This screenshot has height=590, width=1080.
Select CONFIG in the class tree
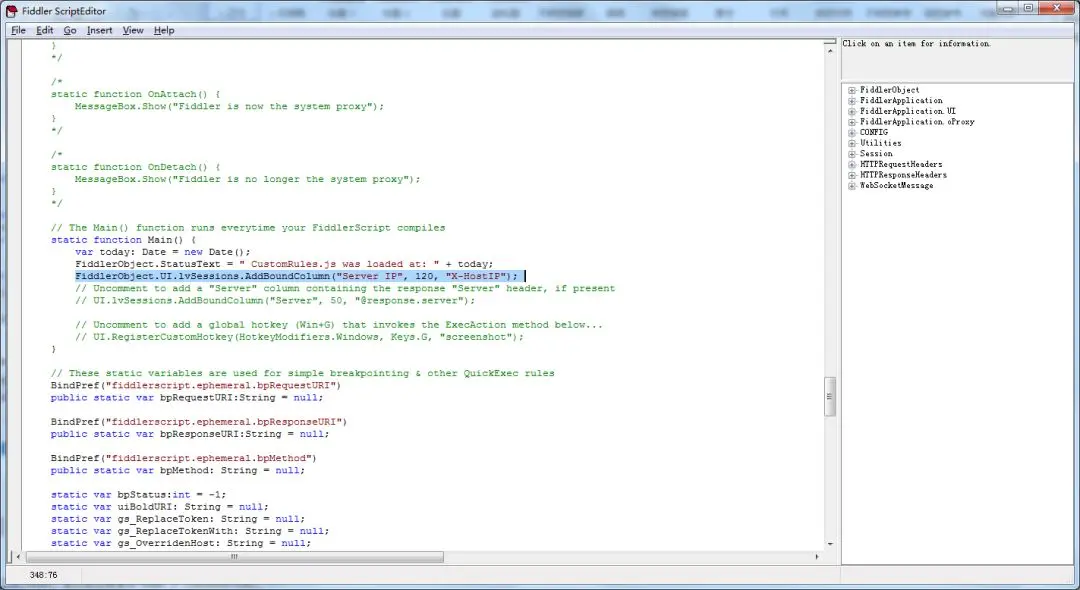point(873,133)
